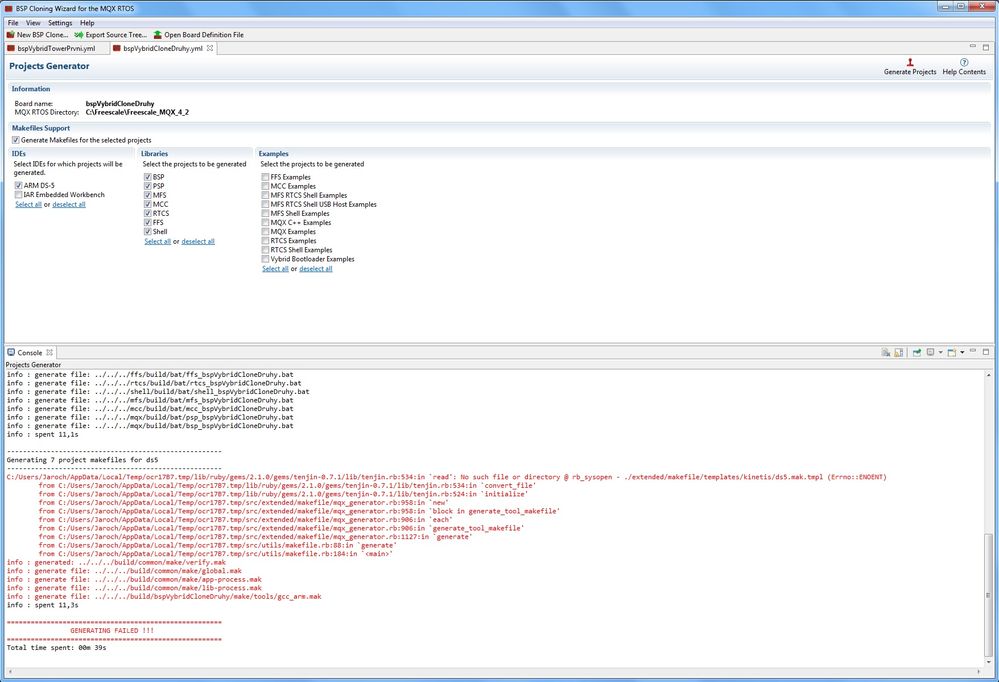Click the Generating 7 project makefiles line
The image size is (999, 682).
coord(82,460)
